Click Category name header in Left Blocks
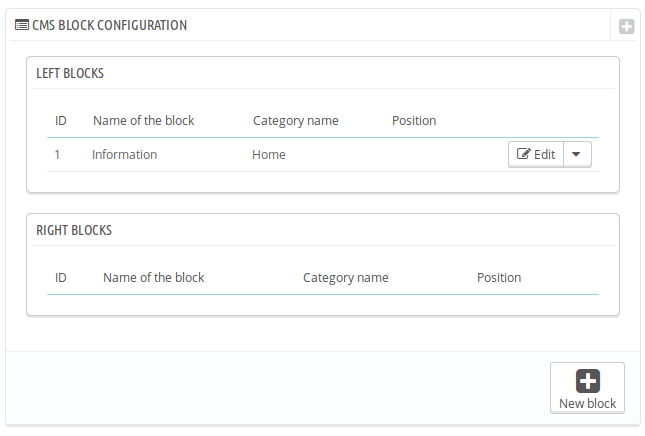Viewport: 645px width, 436px height. tap(295, 121)
